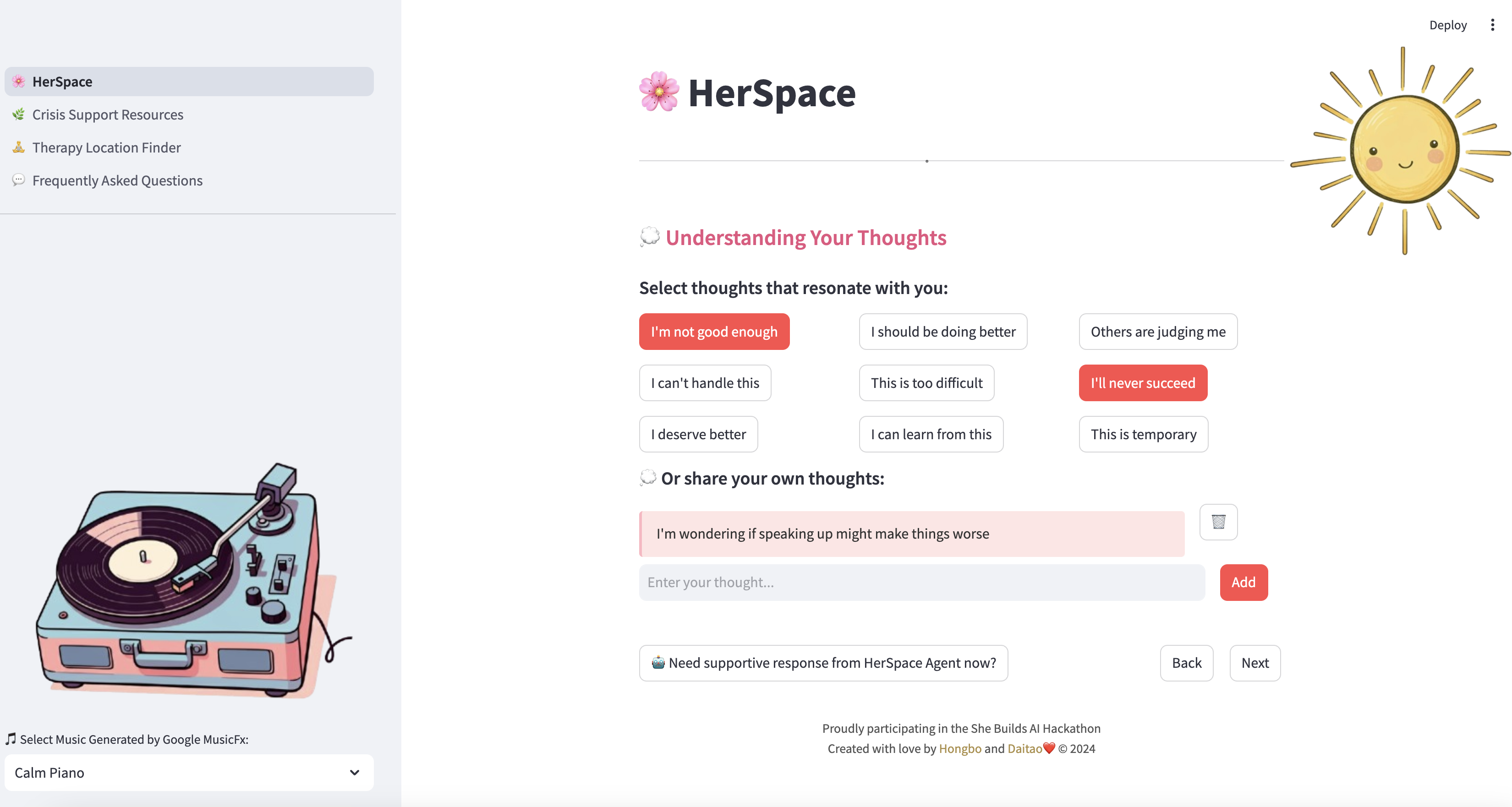Deselect the "I'll never succeed" thought
Viewport: 1512px width, 807px height.
pos(1142,383)
